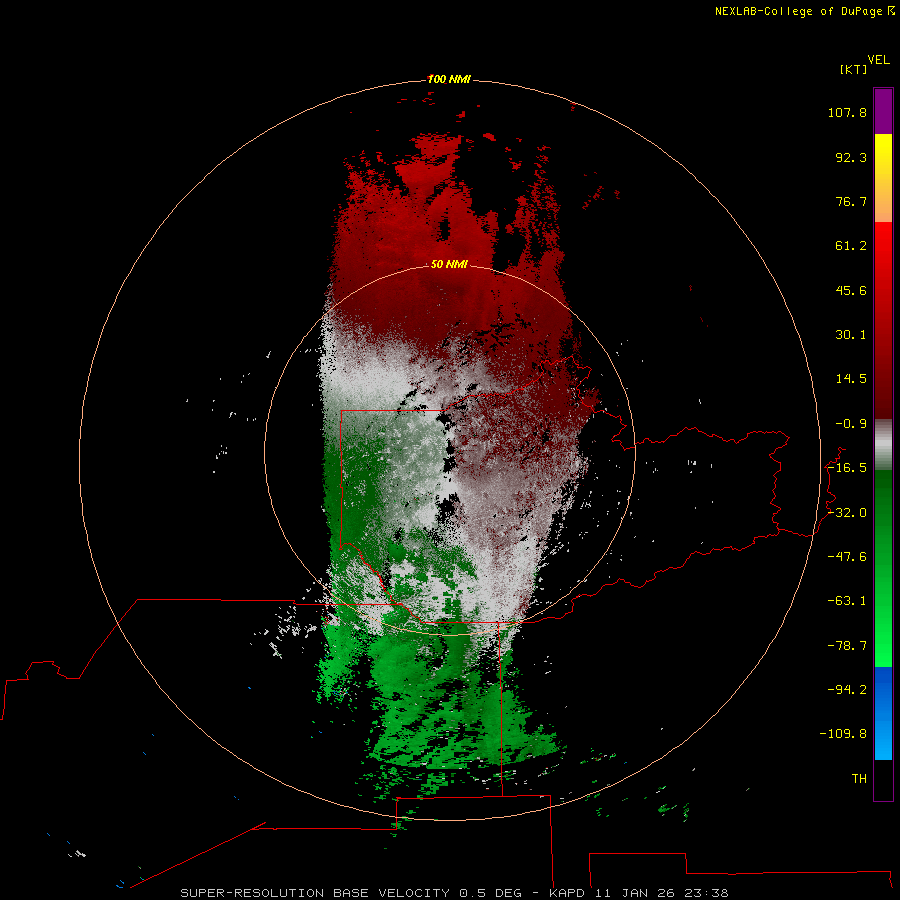This screenshot has height=900, width=900.
Task: Click the 100 NMI range ring label
Action: 449,79
